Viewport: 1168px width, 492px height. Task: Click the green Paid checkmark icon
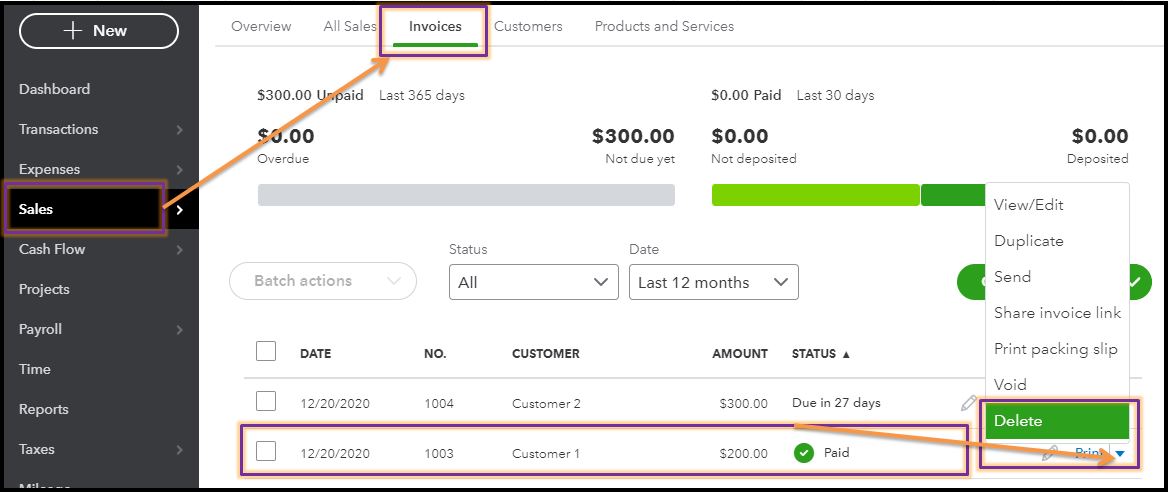(804, 453)
